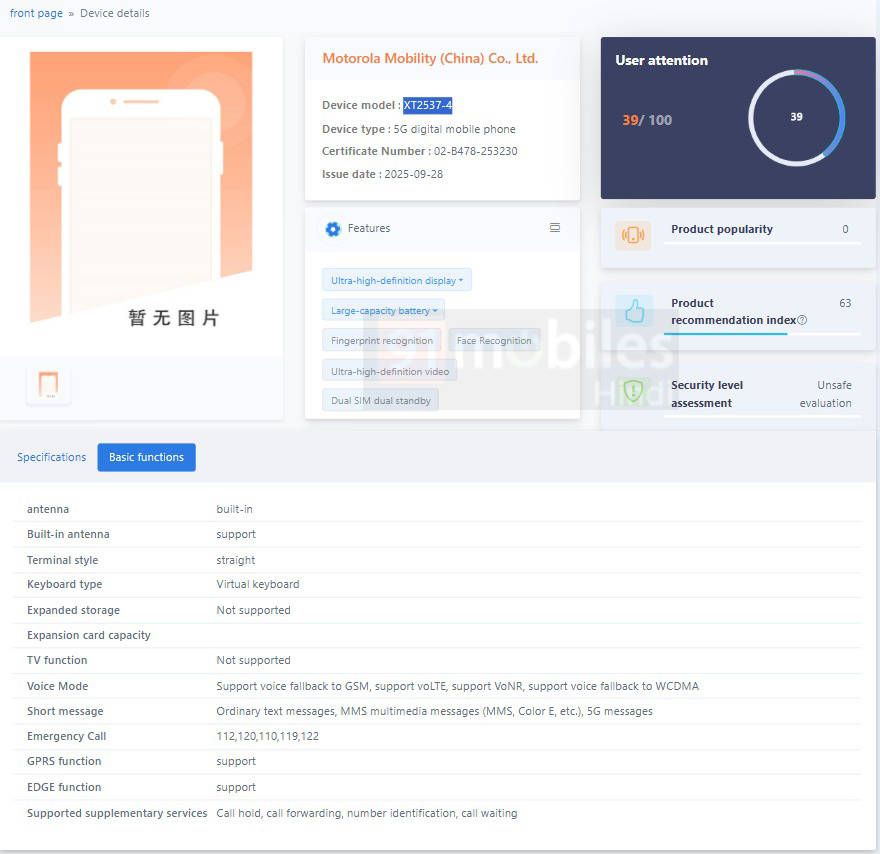Select the Ultra-high-definition video tag
The width and height of the screenshot is (880, 854).
[x=390, y=371]
